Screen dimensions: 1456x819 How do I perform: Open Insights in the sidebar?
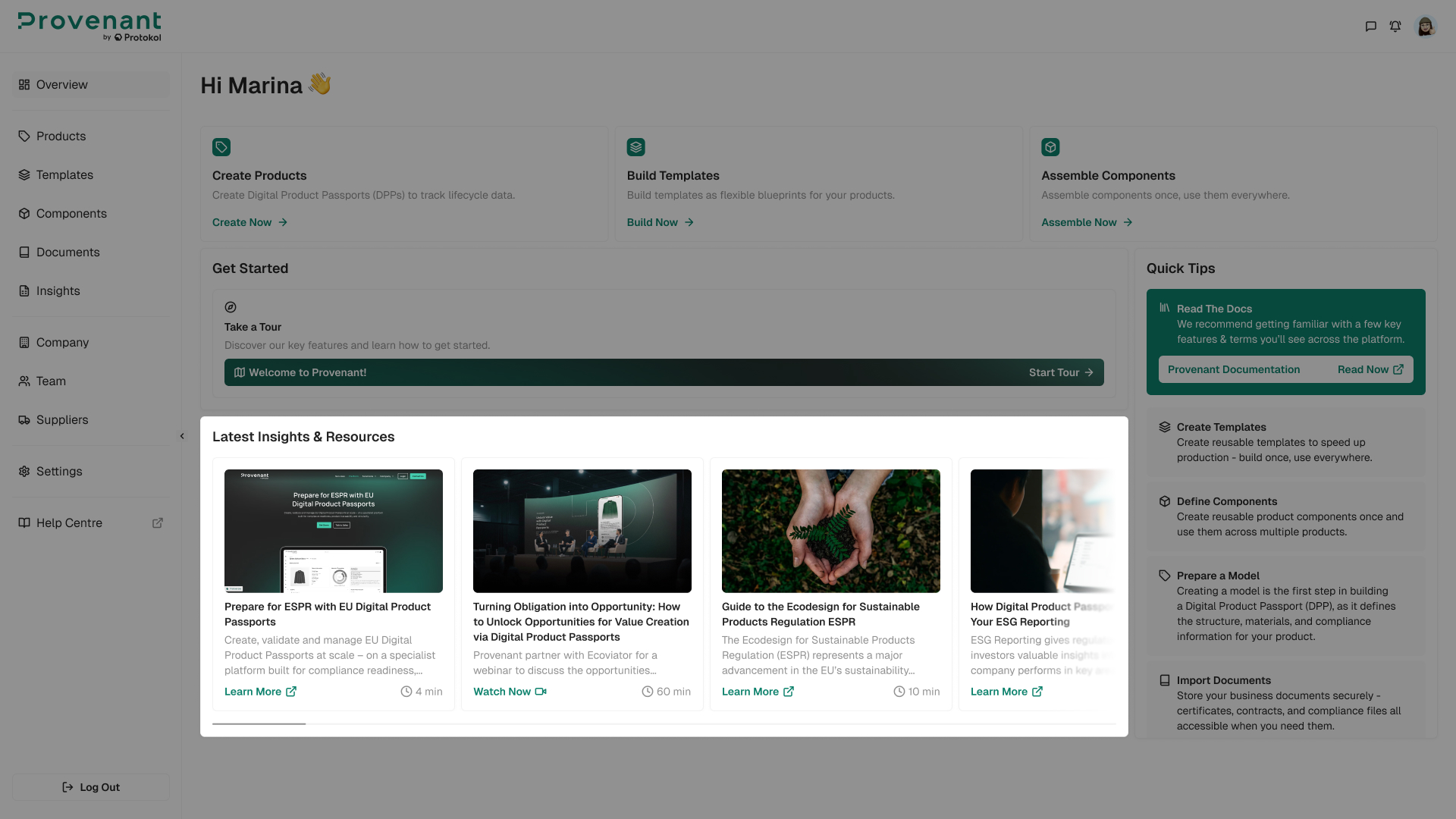click(x=91, y=291)
